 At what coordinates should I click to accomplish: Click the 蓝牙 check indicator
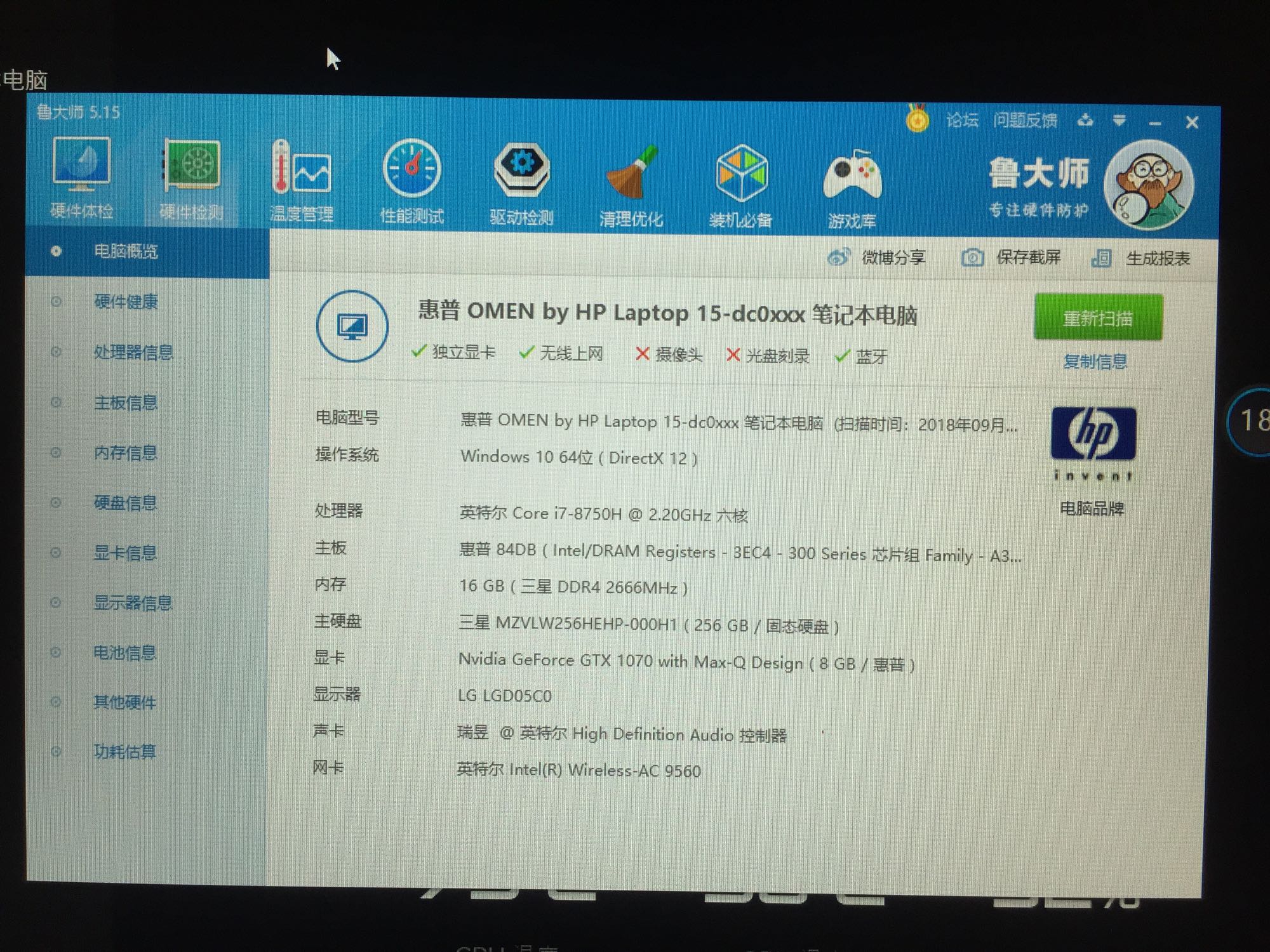860,357
